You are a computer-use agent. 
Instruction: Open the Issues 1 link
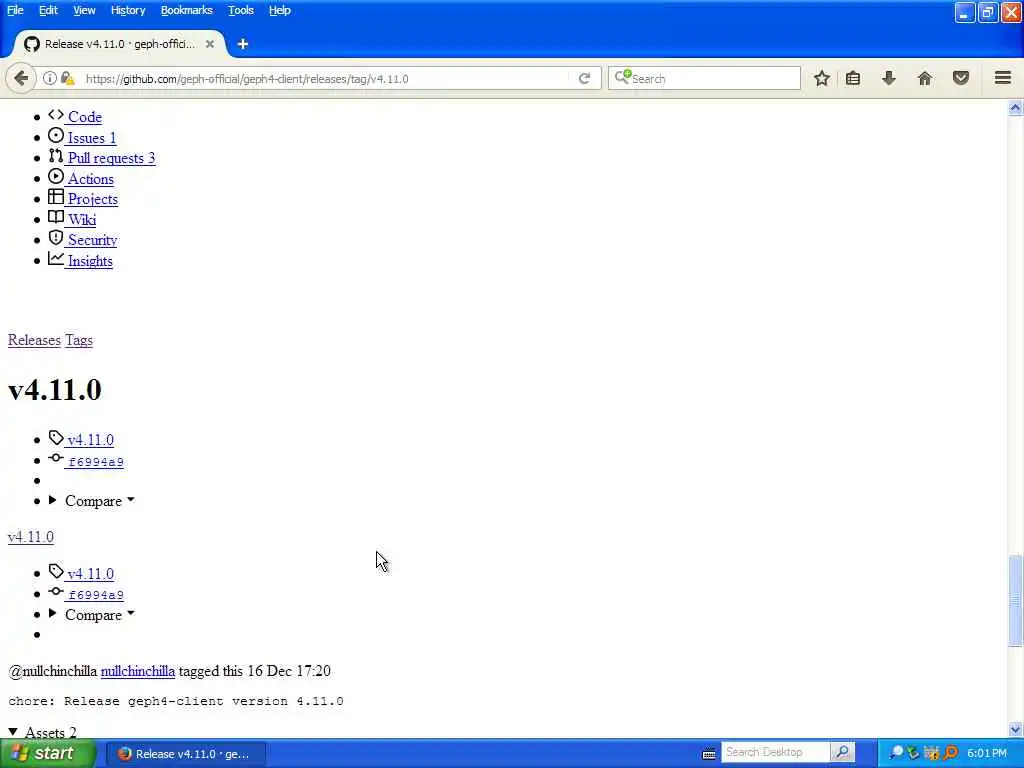pos(91,138)
